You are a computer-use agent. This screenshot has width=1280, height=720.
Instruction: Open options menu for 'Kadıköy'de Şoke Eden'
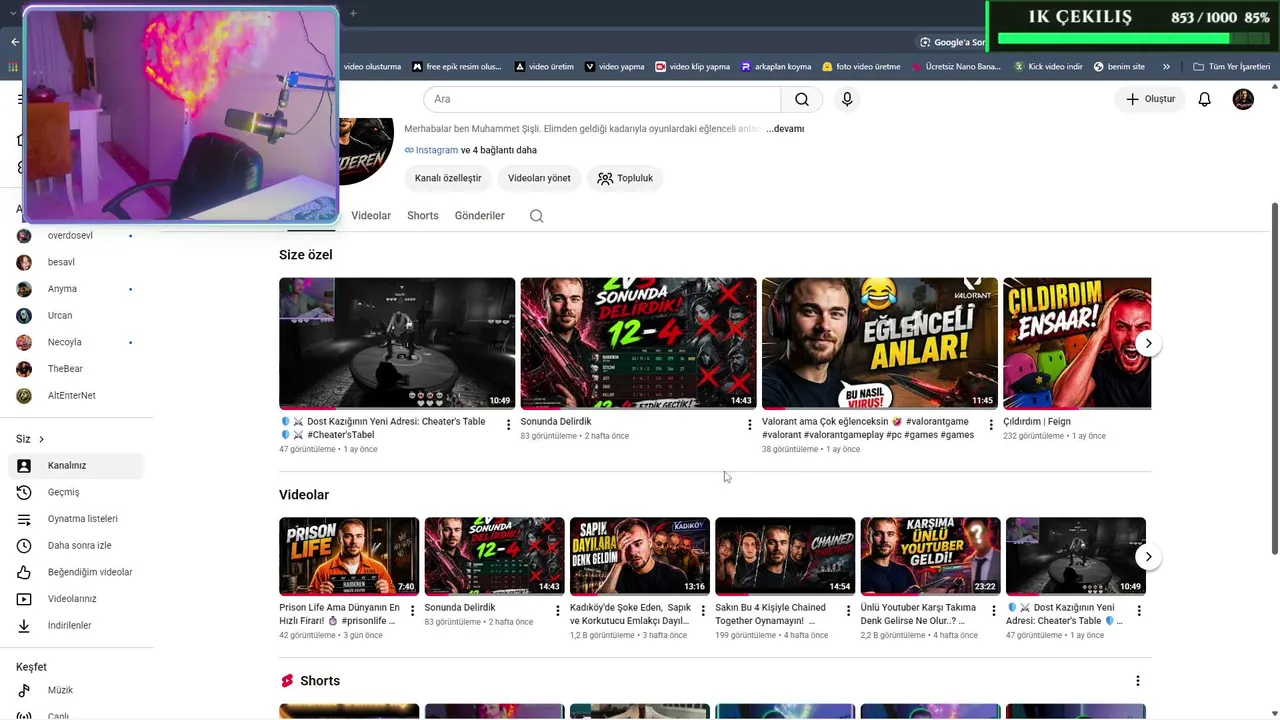point(703,611)
